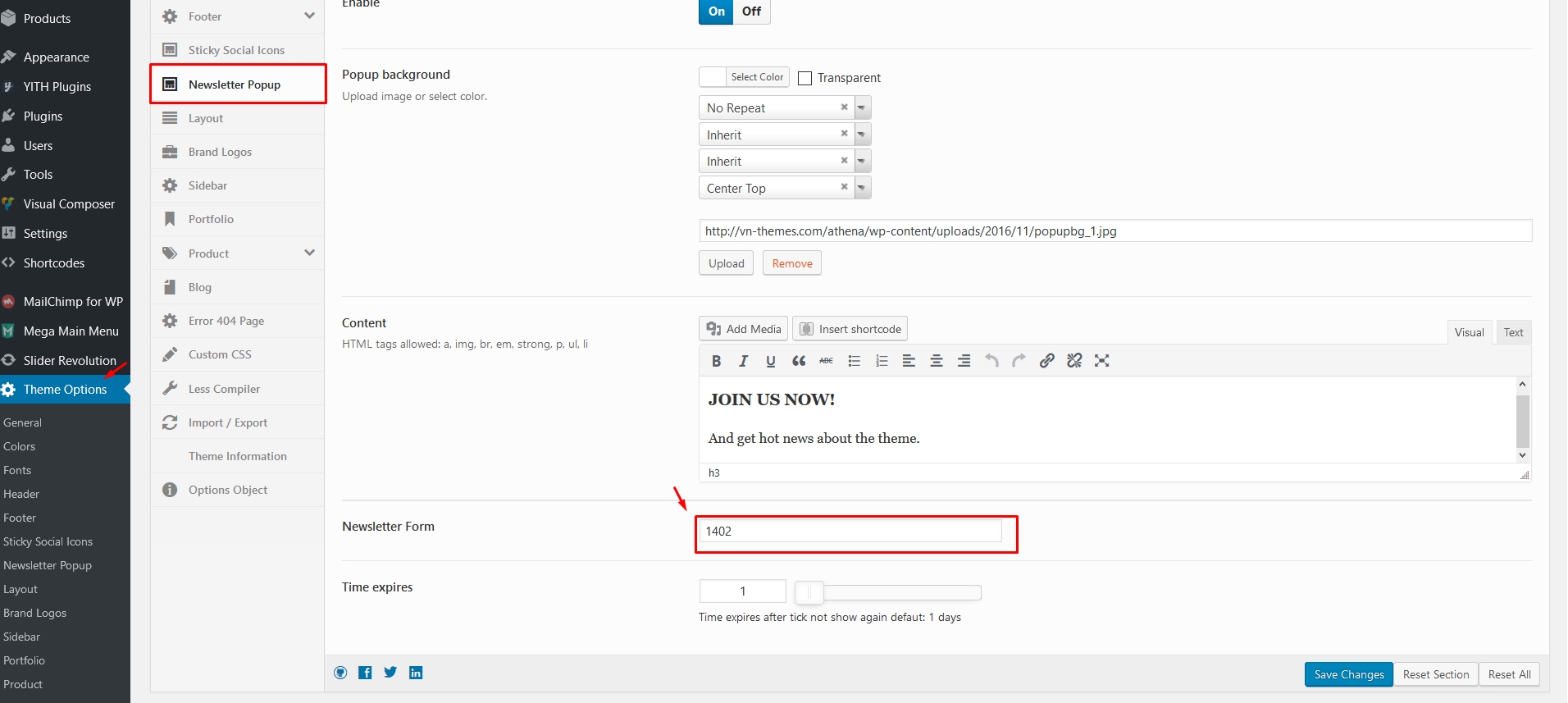Click the Italic formatting icon

click(x=743, y=361)
